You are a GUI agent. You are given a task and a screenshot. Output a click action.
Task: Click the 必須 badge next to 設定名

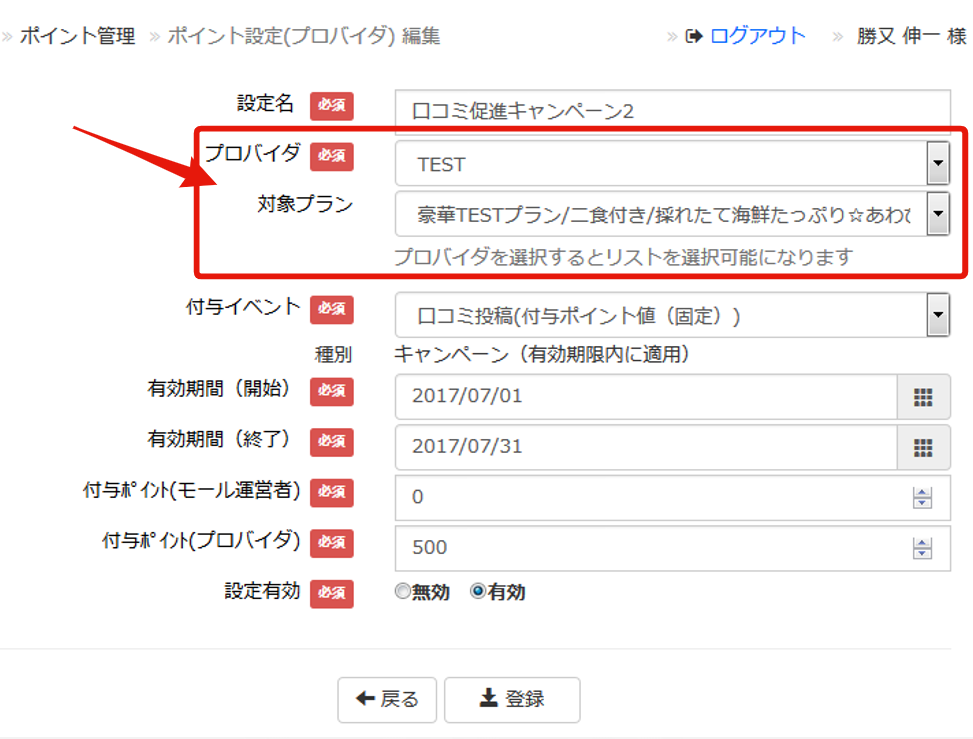332,106
